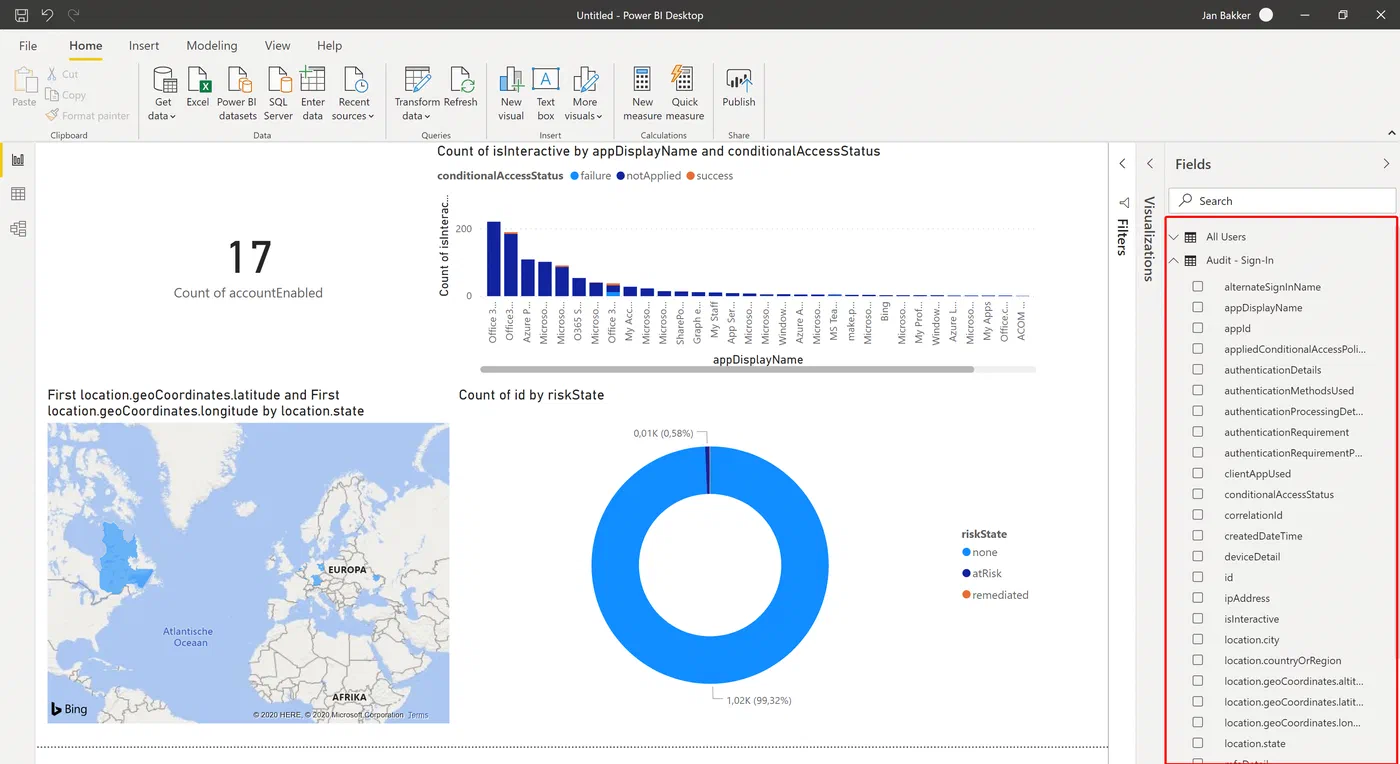Viewport: 1400px width, 764px height.
Task: Open the Transform data dropdown
Action: pyautogui.click(x=417, y=94)
